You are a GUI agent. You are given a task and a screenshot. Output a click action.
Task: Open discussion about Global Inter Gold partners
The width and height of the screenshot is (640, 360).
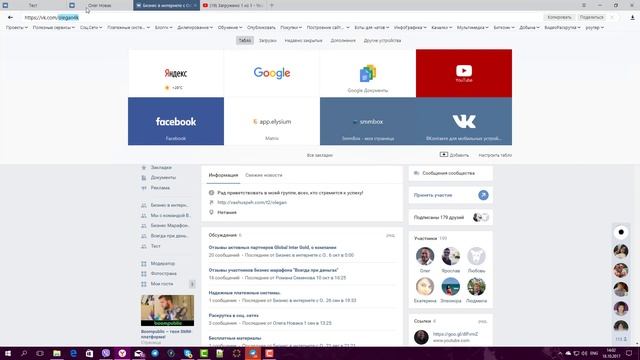(x=272, y=247)
